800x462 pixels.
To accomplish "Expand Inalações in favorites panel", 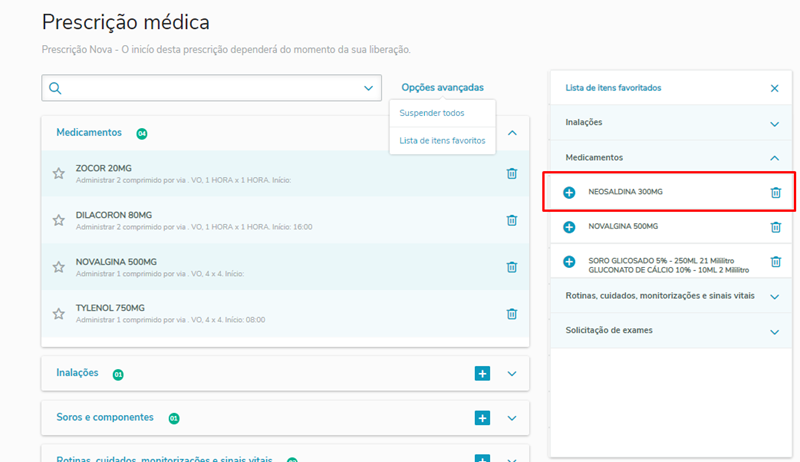I will 774,124.
